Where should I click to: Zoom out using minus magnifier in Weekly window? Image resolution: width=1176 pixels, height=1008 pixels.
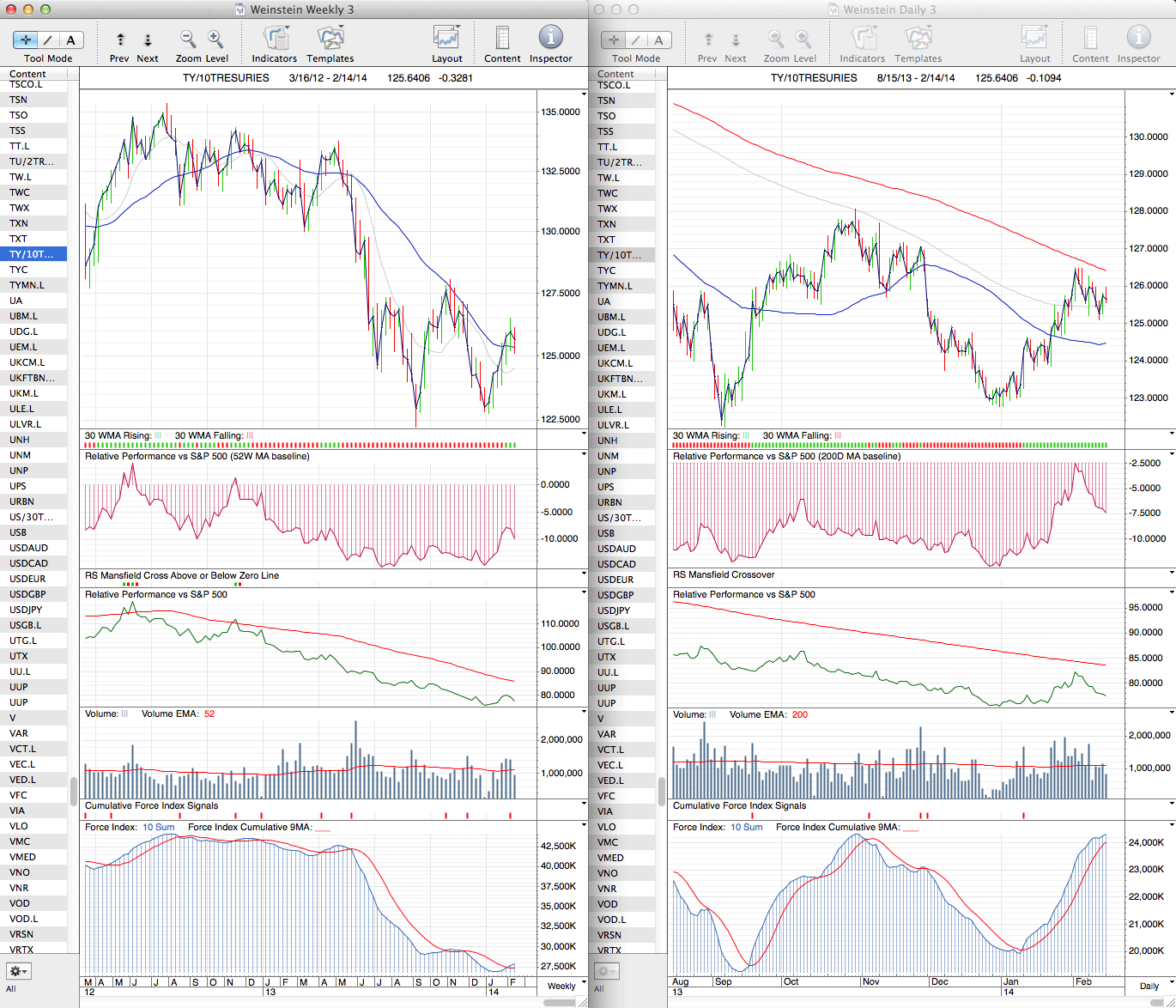click(187, 39)
